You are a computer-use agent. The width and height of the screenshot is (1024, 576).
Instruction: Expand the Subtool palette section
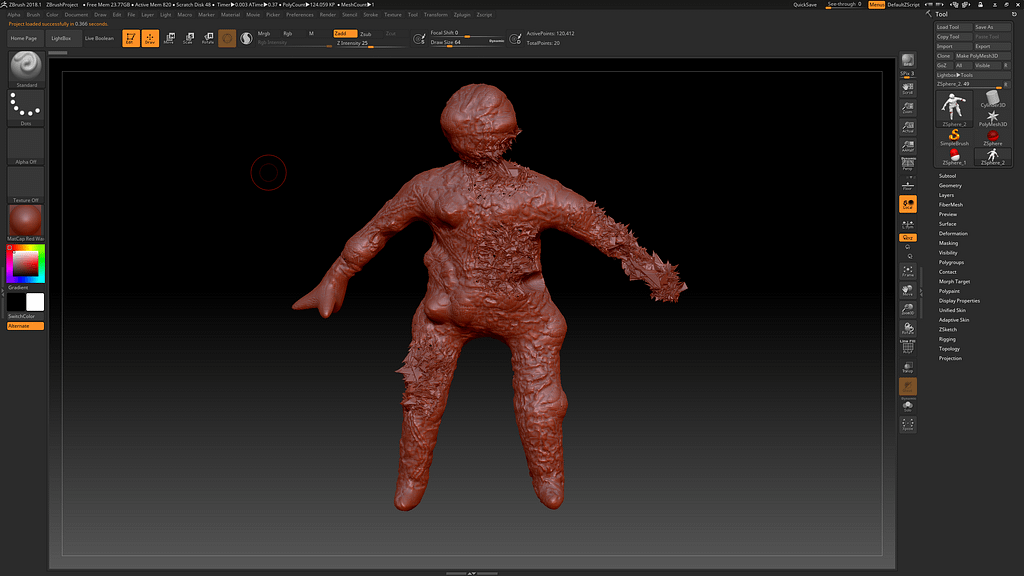tap(948, 176)
